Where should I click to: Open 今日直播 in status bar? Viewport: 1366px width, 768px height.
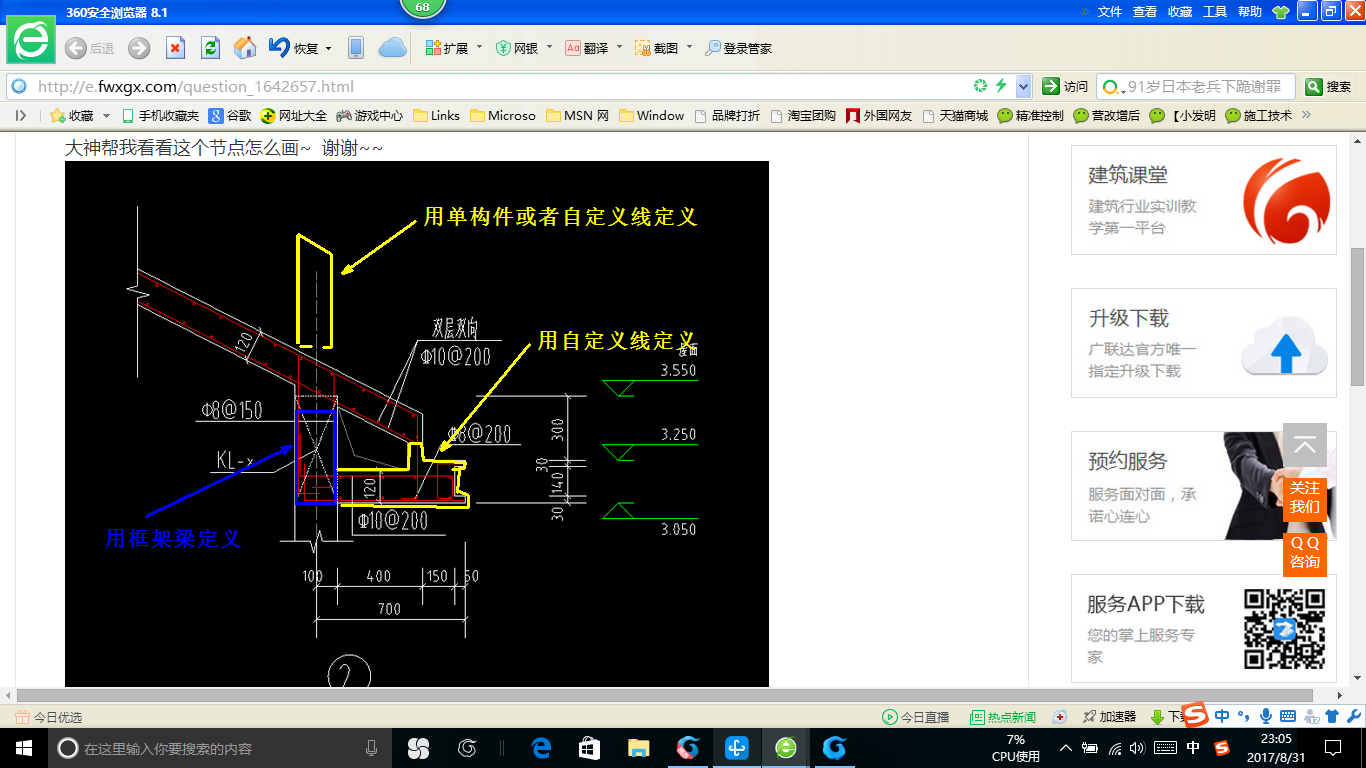(x=915, y=717)
